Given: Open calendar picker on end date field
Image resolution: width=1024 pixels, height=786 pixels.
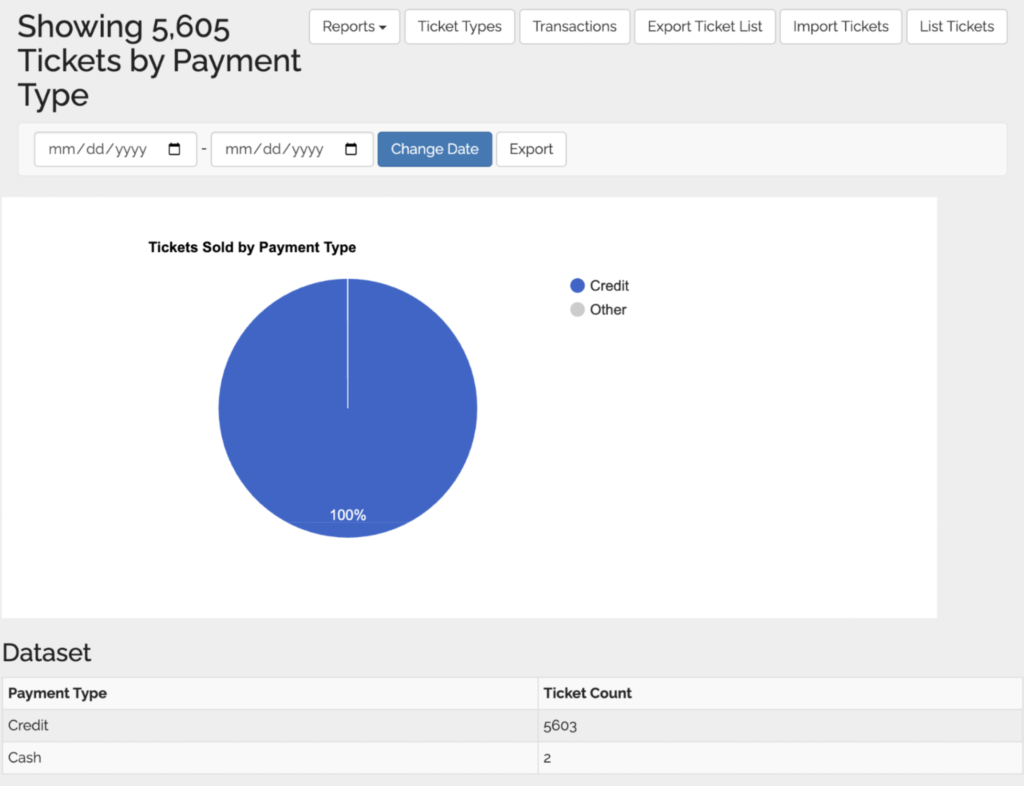Looking at the screenshot, I should pyautogui.click(x=351, y=149).
